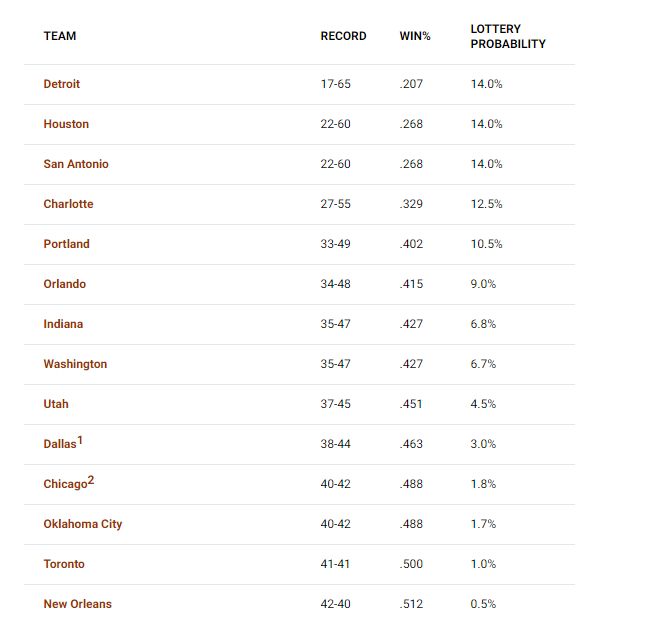Select the Utah team link
The image size is (645, 620).
coord(56,404)
